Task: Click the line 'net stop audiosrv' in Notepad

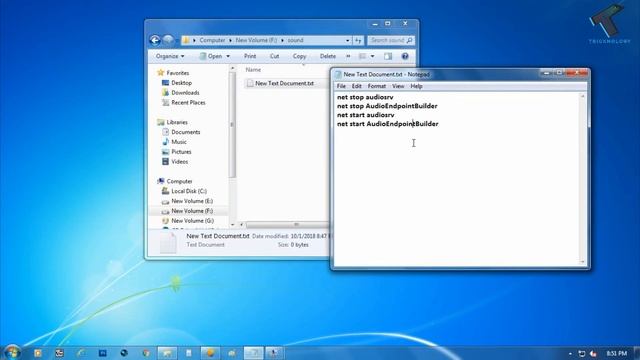Action: (365, 97)
